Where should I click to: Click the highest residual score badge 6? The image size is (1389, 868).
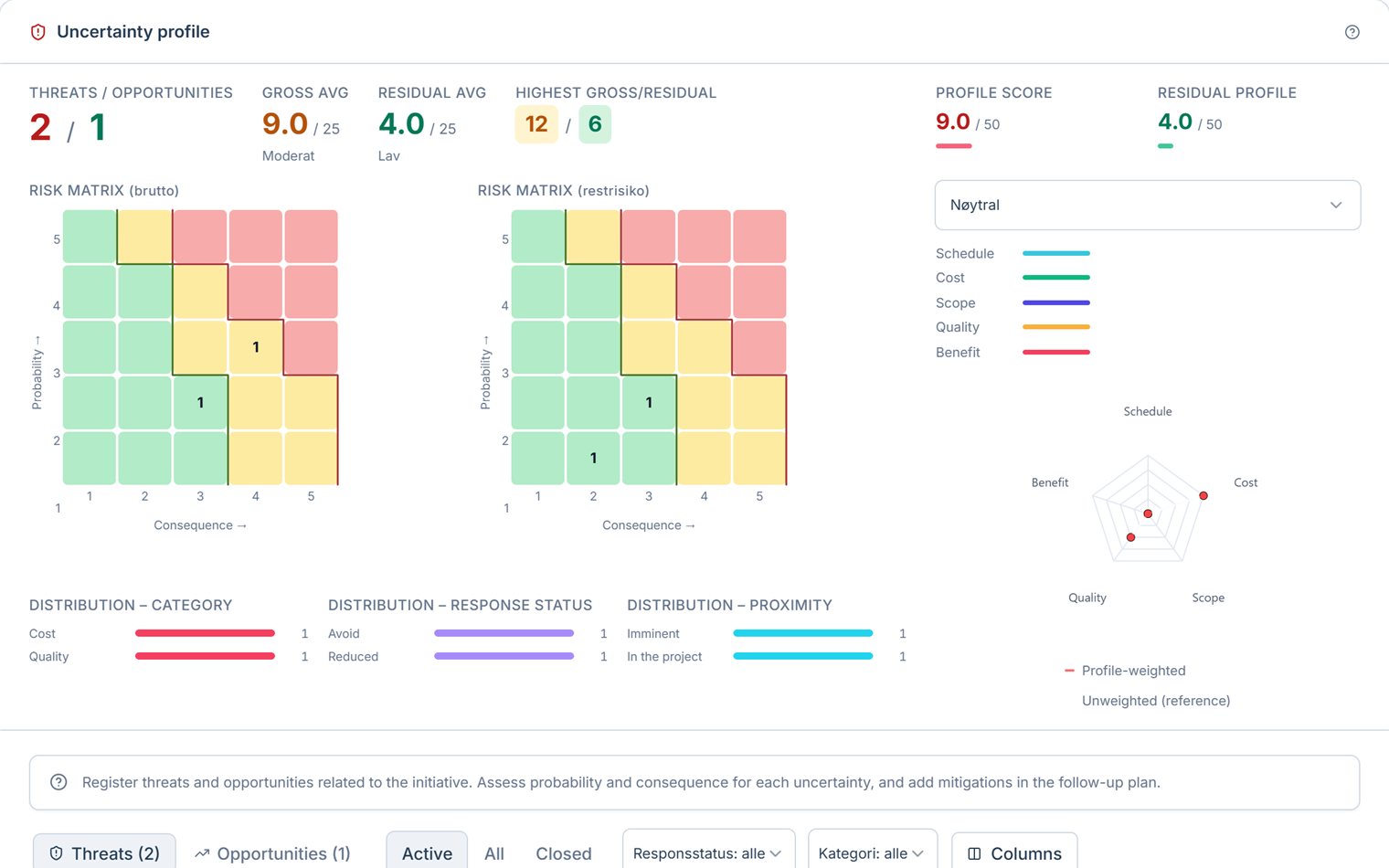(x=595, y=124)
